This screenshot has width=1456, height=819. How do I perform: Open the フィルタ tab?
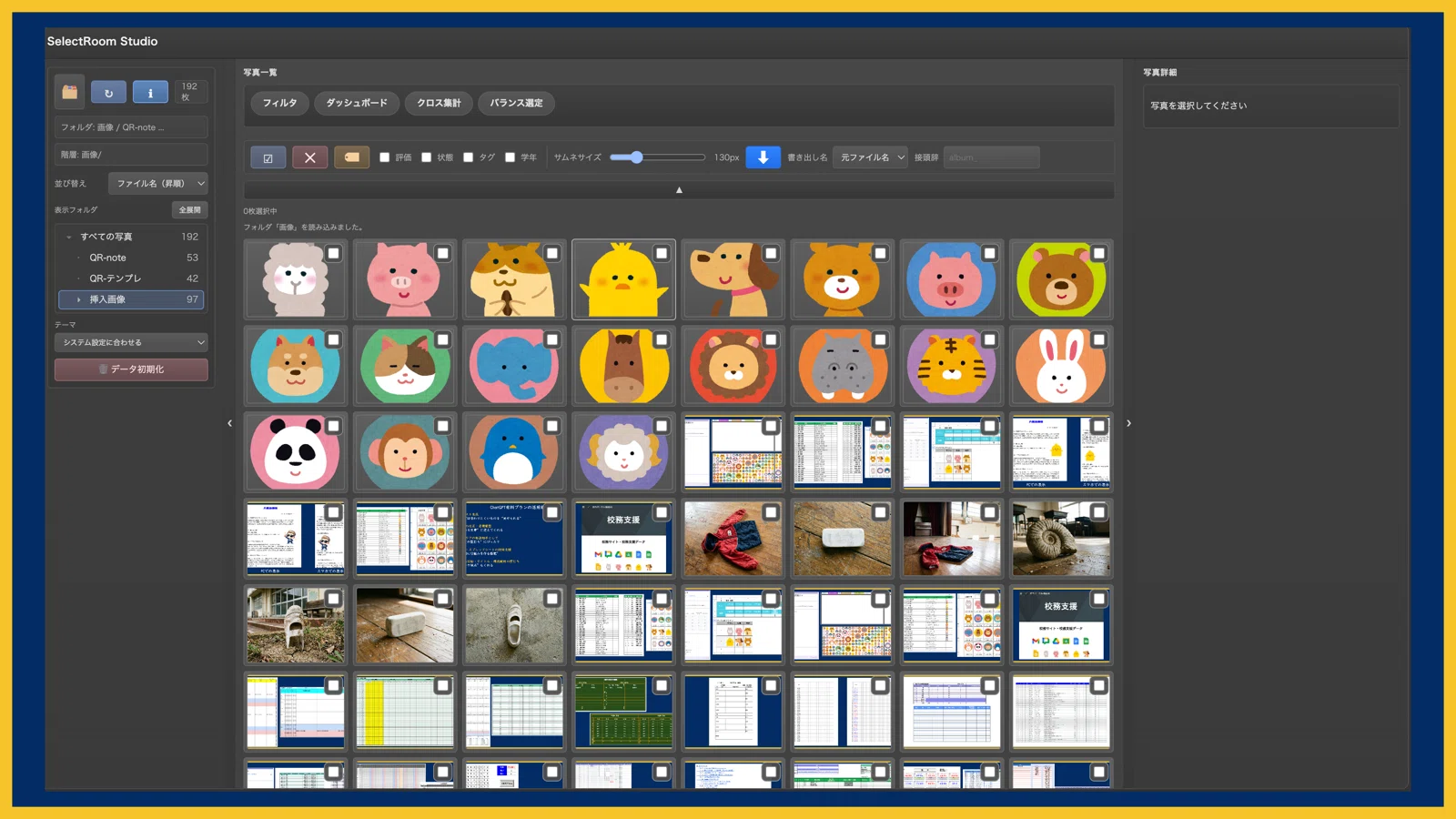279,103
